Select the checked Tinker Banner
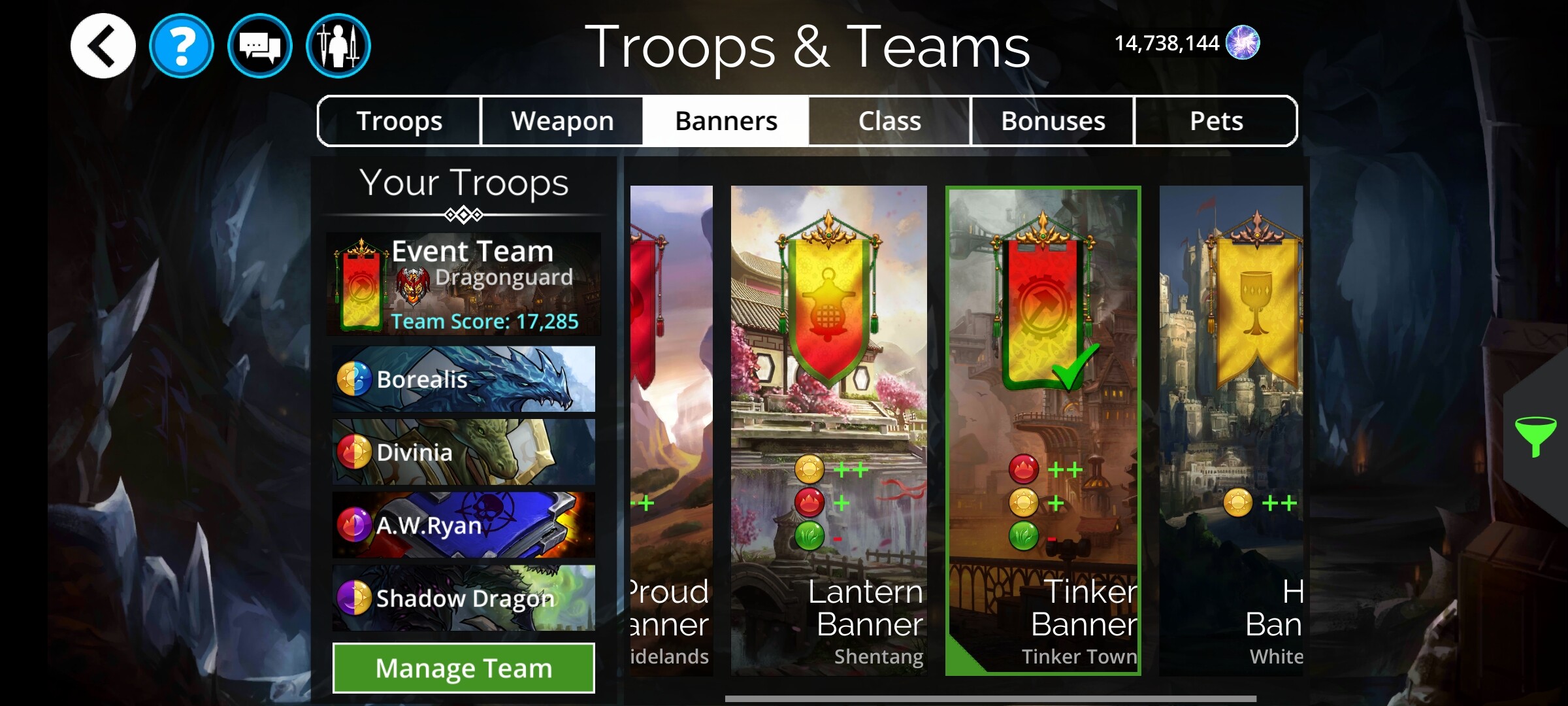Viewport: 1568px width, 706px height. coord(1043,430)
